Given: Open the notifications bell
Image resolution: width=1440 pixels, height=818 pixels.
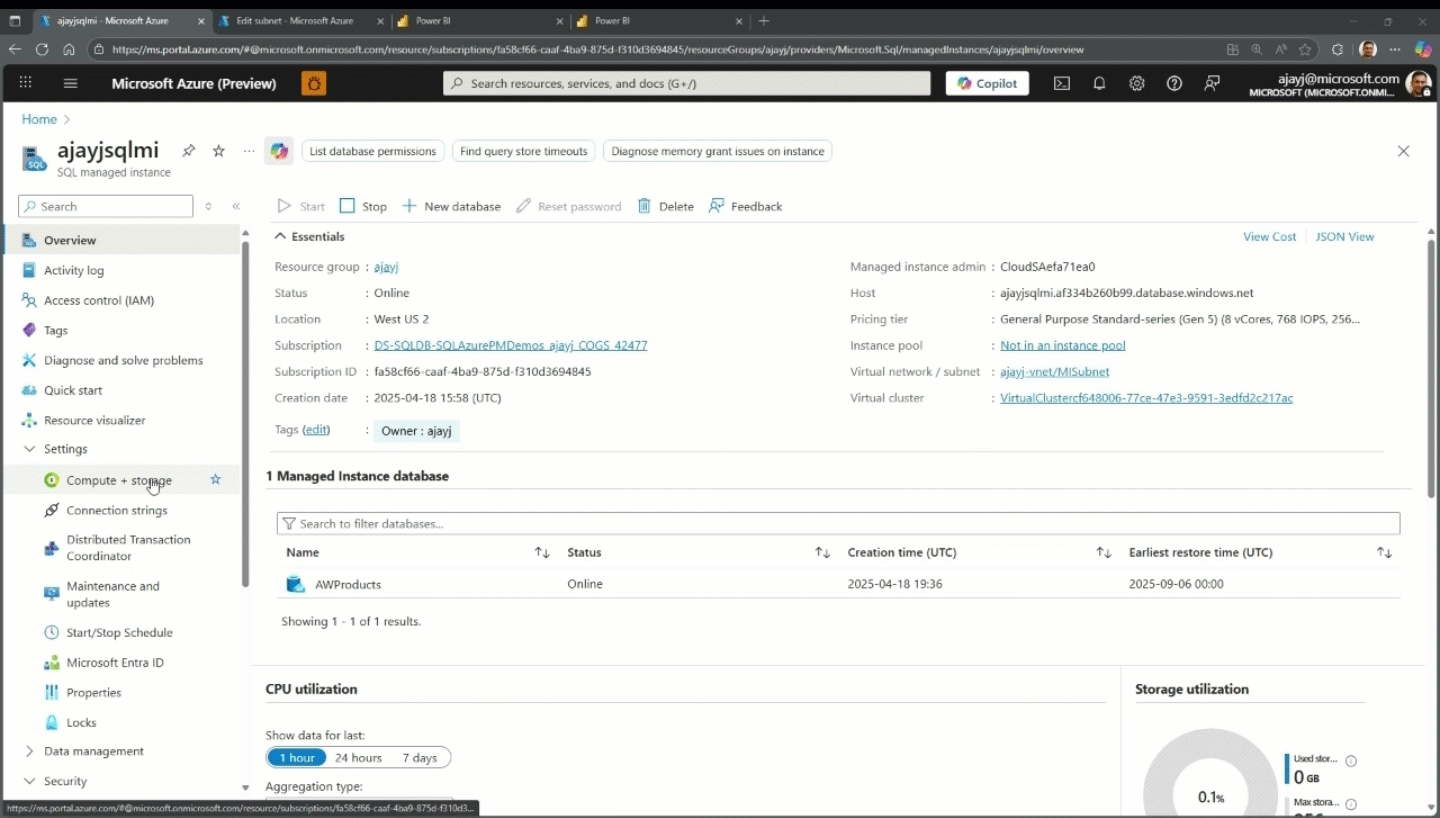Looking at the screenshot, I should point(1099,83).
